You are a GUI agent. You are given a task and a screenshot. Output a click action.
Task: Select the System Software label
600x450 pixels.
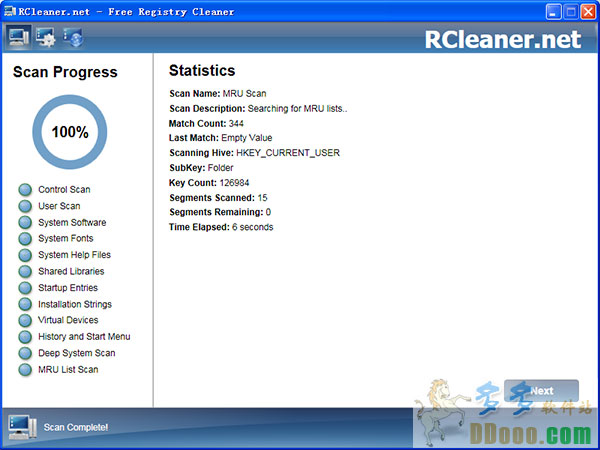[72, 222]
